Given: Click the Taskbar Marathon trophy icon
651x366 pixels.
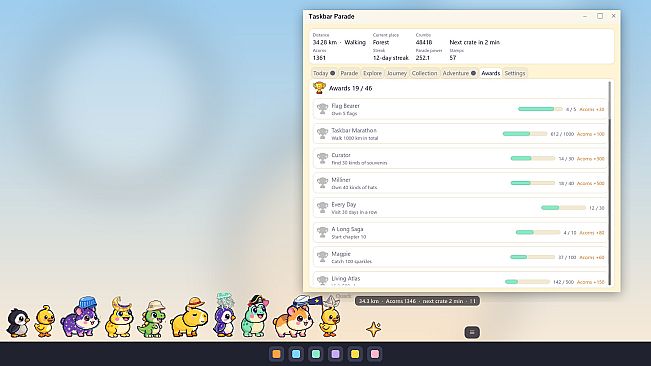Looking at the screenshot, I should tap(322, 134).
